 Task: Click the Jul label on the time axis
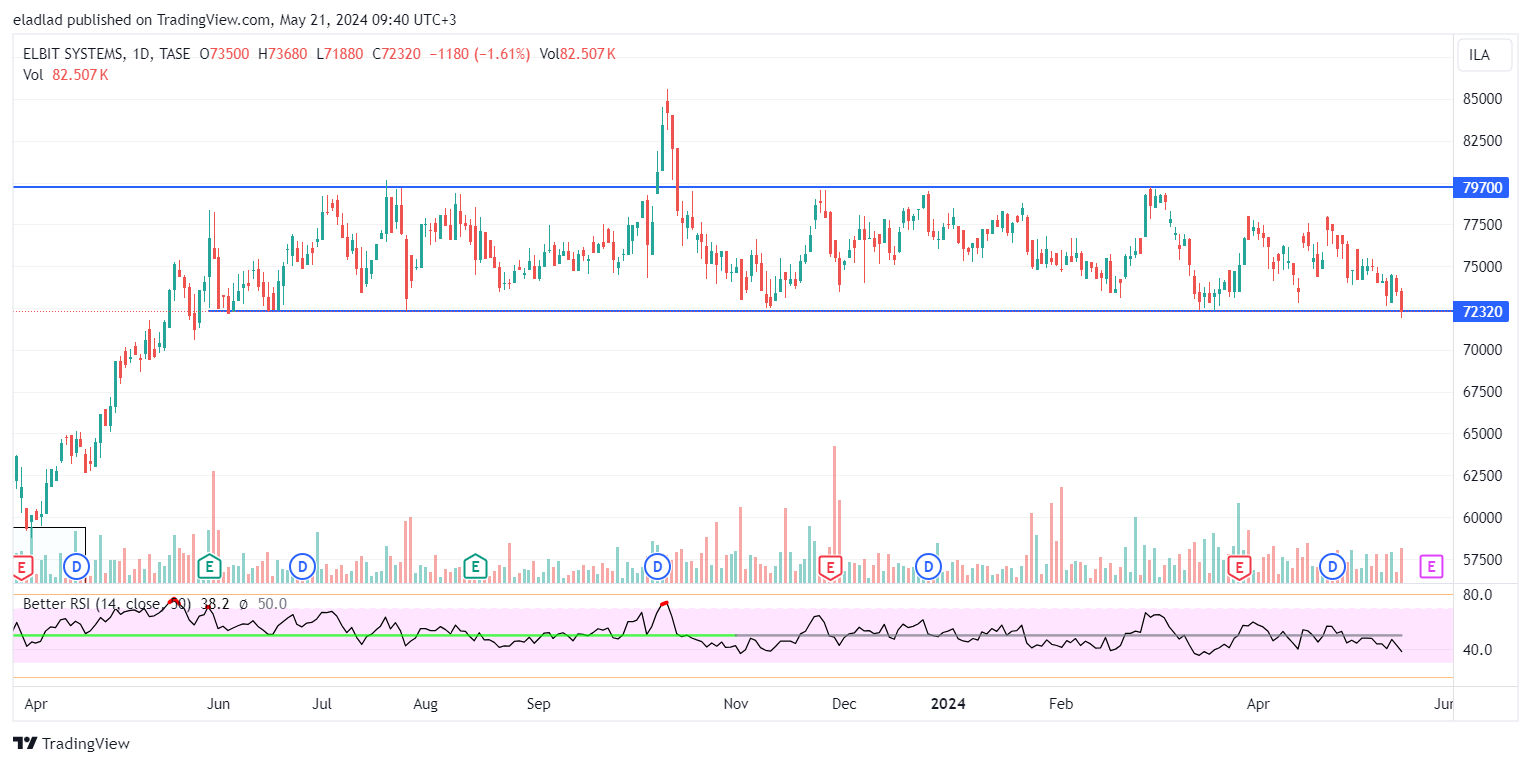pyautogui.click(x=322, y=704)
